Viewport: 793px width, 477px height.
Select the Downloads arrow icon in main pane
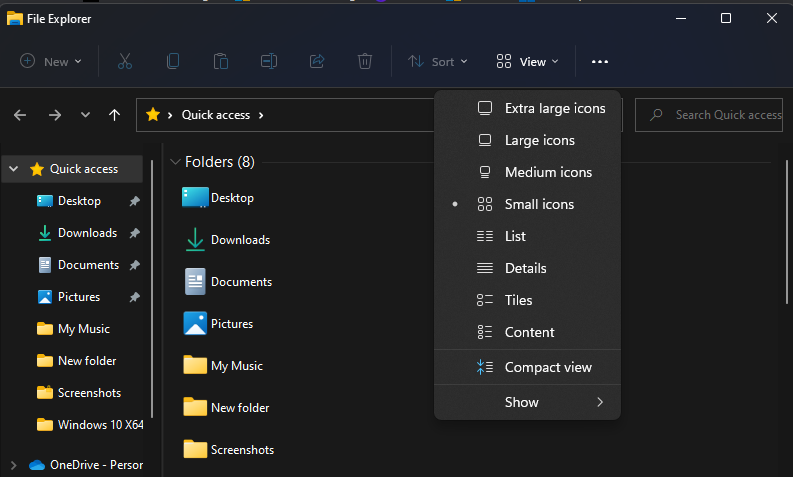coord(195,239)
